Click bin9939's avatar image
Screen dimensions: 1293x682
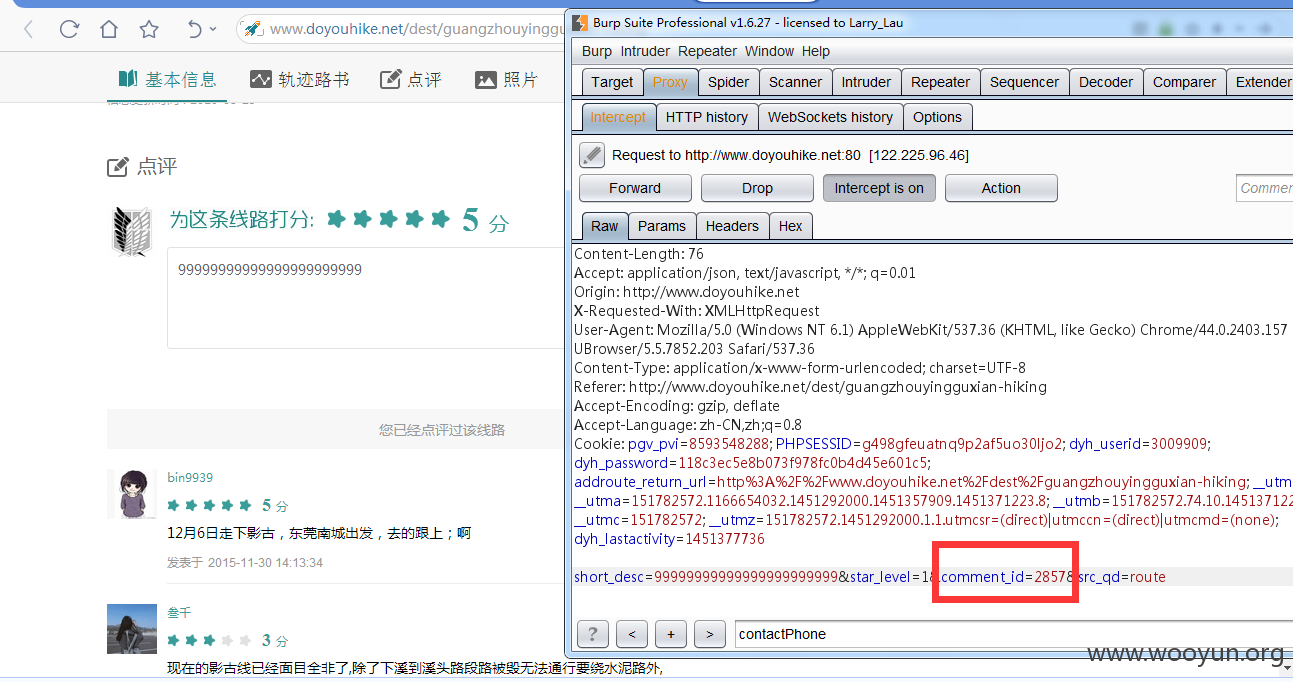pyautogui.click(x=131, y=494)
